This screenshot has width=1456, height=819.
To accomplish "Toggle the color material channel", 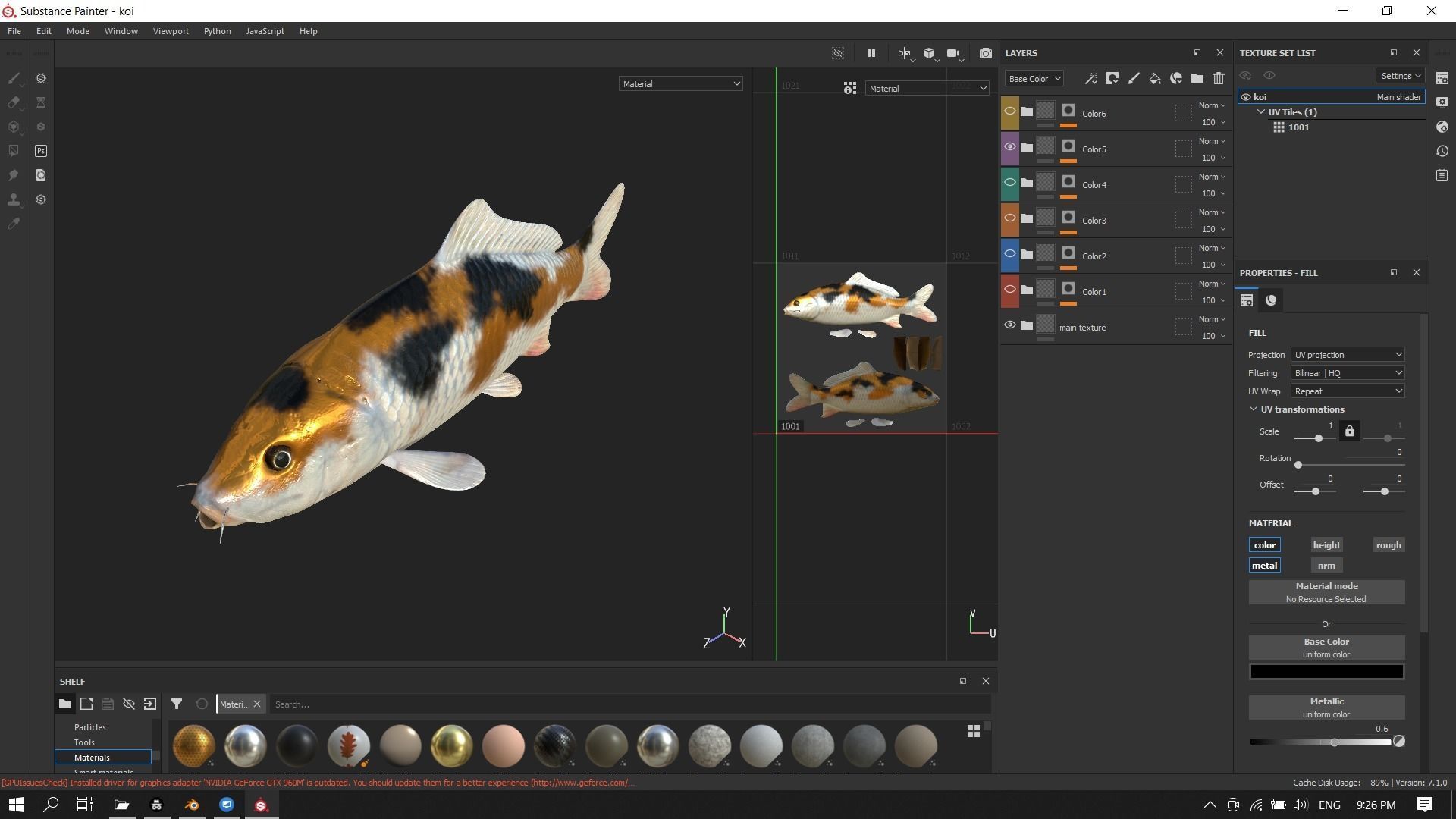I will click(x=1264, y=545).
